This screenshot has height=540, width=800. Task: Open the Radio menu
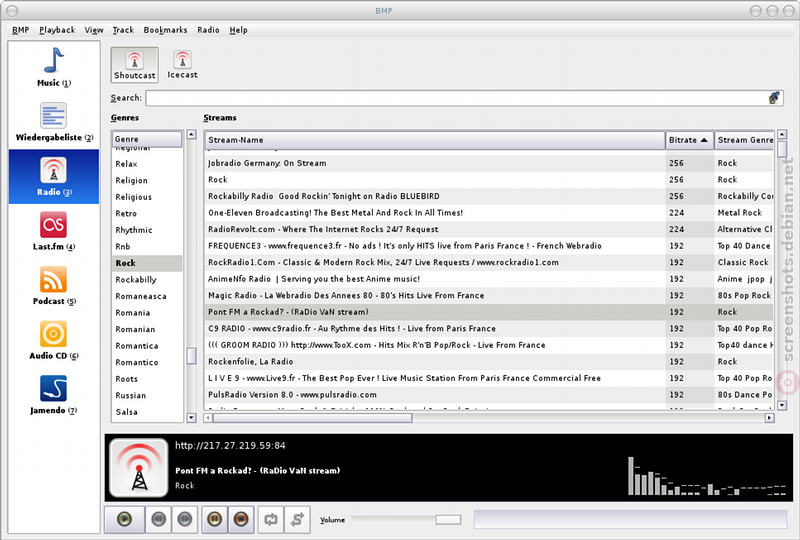coord(208,30)
